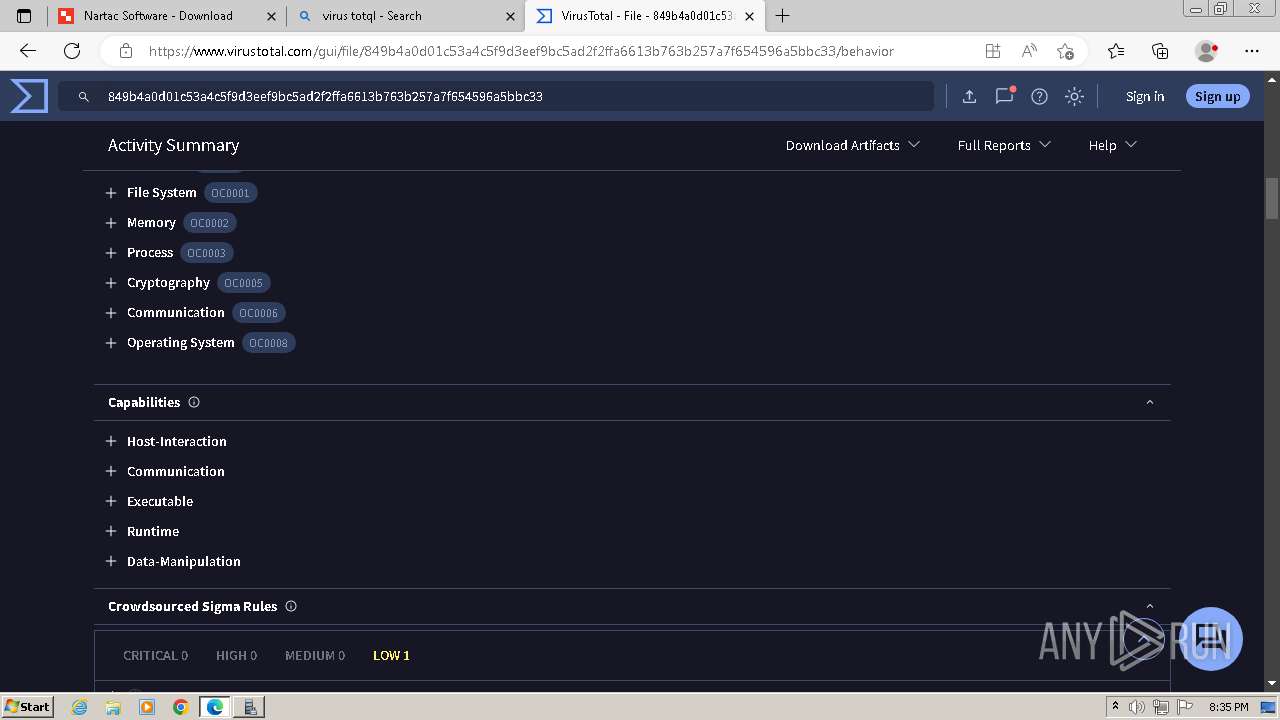
Task: Open the Download Artifacts dropdown
Action: pyautogui.click(x=852, y=145)
